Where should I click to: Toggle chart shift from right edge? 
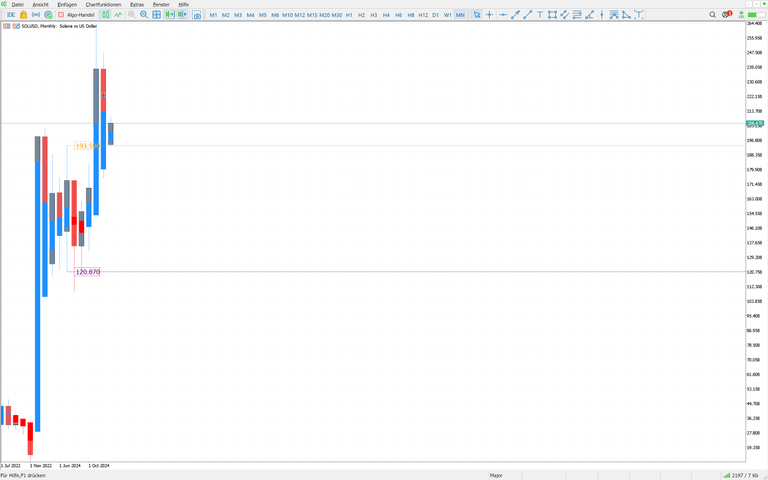(182, 15)
